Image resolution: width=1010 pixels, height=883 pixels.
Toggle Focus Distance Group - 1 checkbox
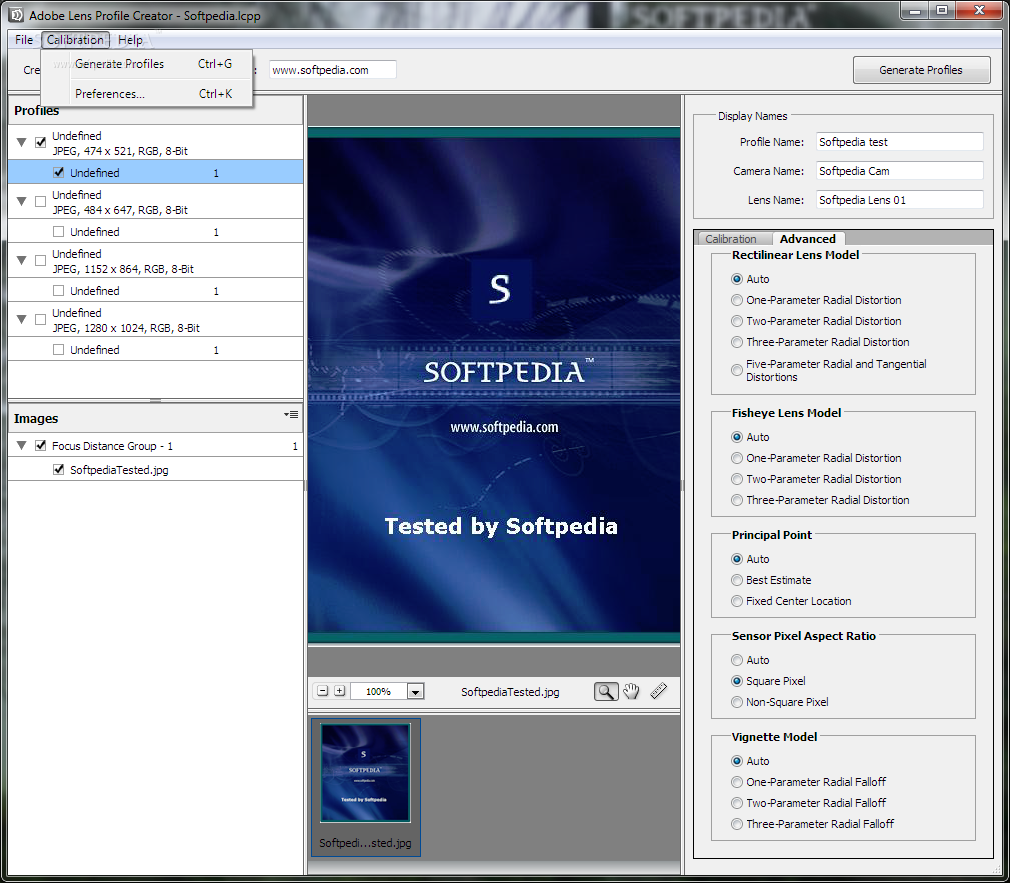[x=41, y=446]
